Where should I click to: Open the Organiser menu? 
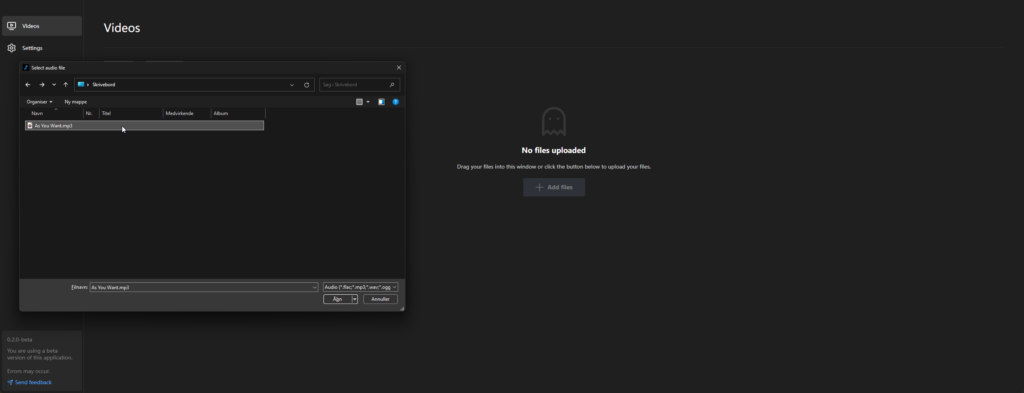click(x=39, y=102)
